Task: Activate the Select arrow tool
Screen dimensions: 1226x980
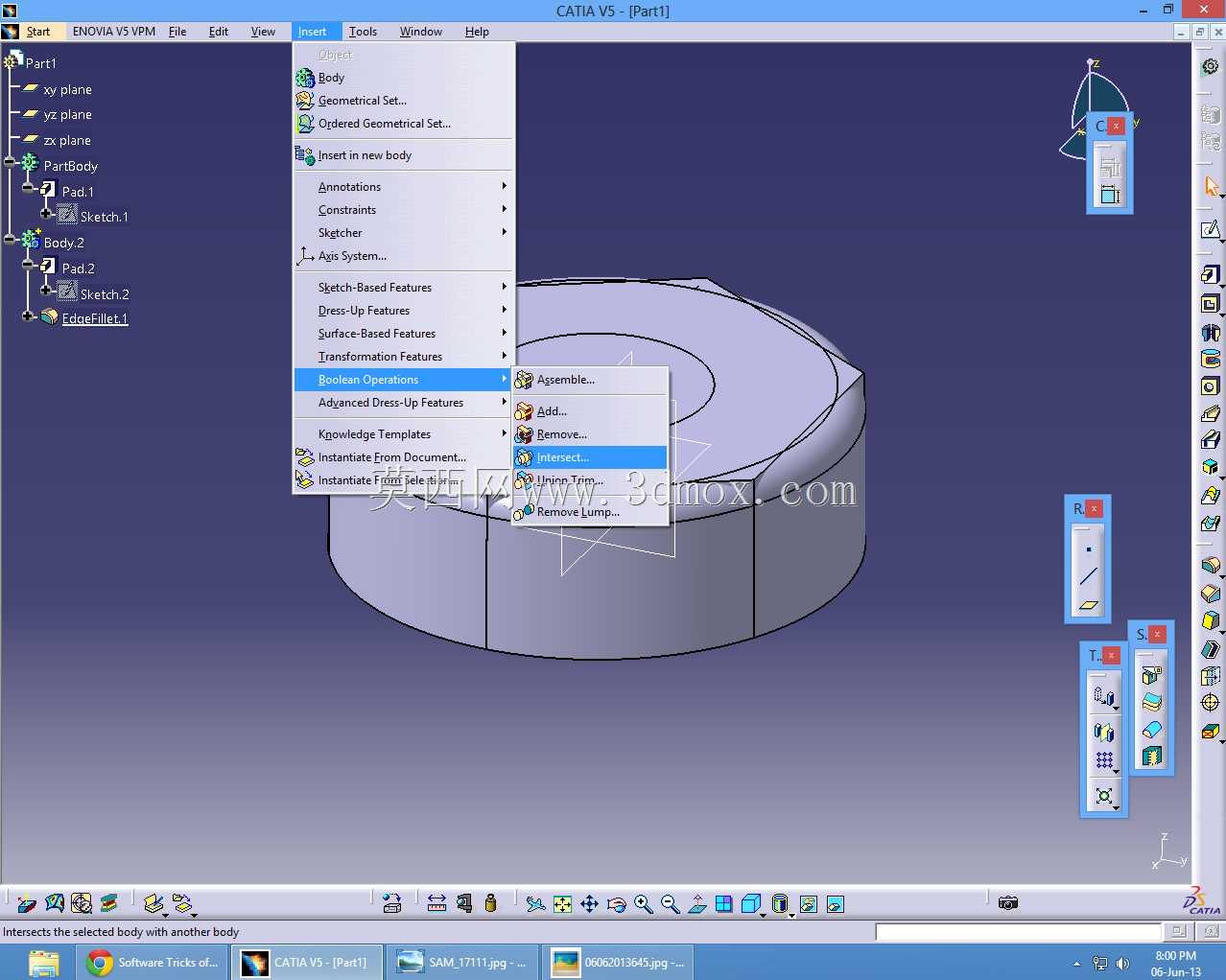Action: [x=1212, y=186]
